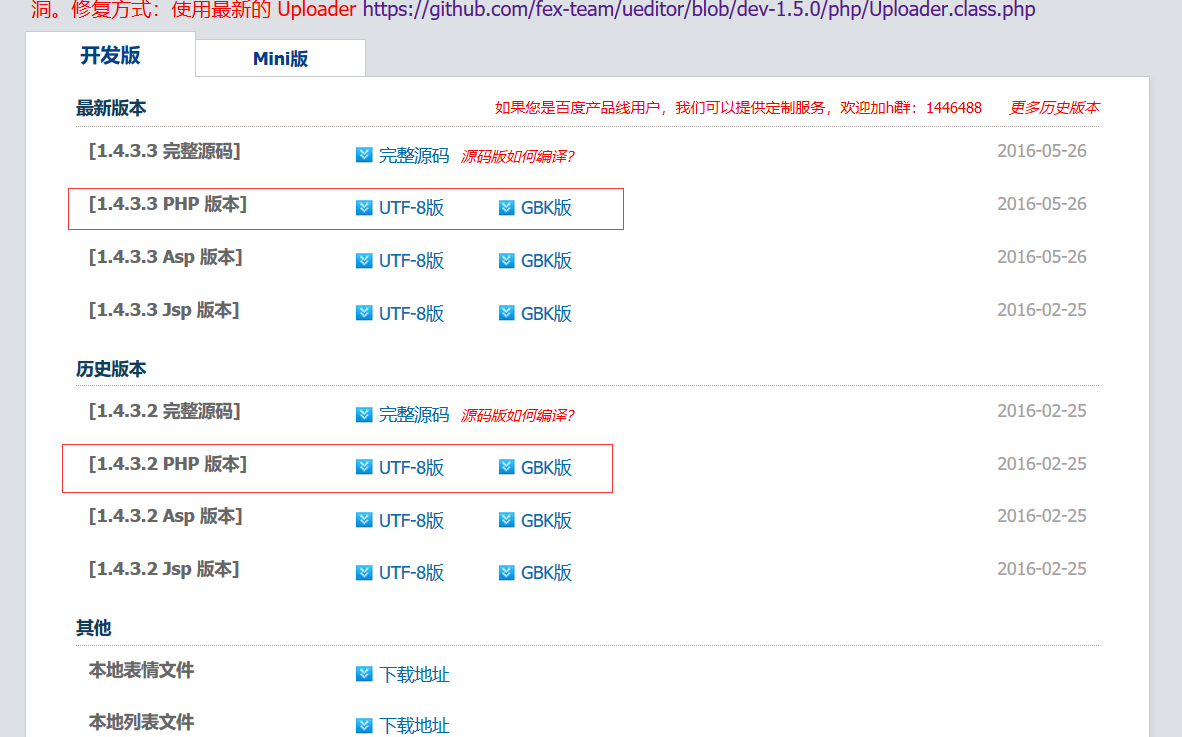
Task: Download 1.4.3.3 Jsp UTF-8版
Action: pyautogui.click(x=411, y=313)
